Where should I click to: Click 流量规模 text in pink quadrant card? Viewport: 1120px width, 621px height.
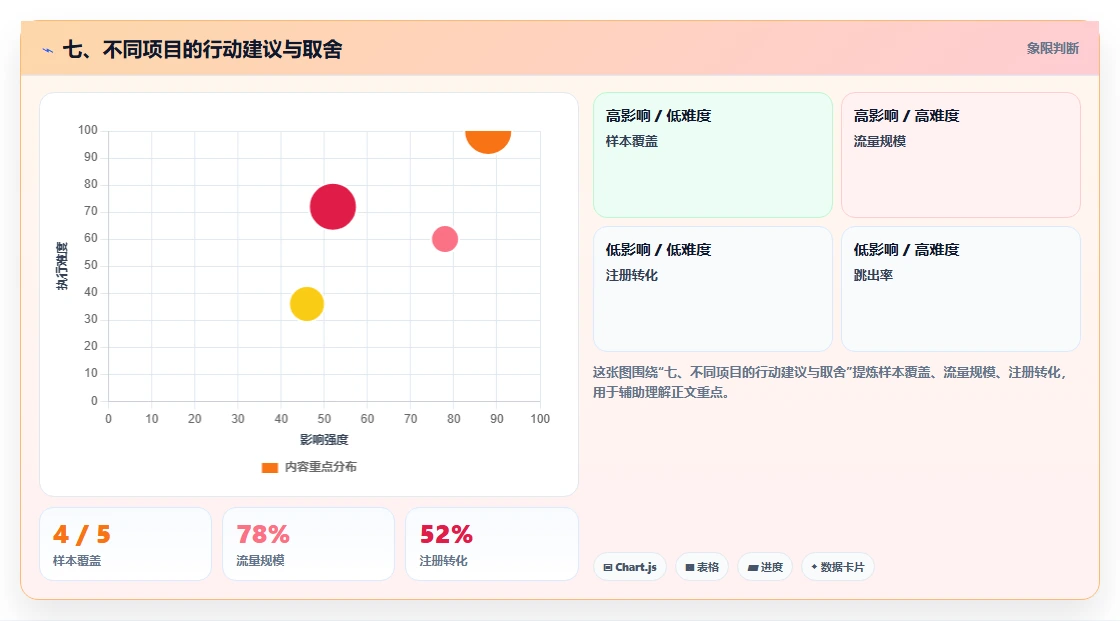click(x=879, y=141)
